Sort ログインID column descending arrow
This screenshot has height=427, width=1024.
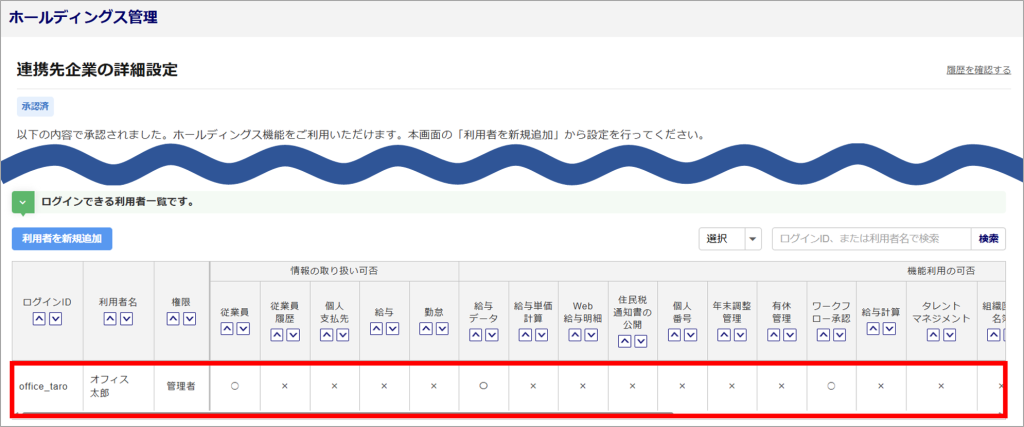point(56,319)
